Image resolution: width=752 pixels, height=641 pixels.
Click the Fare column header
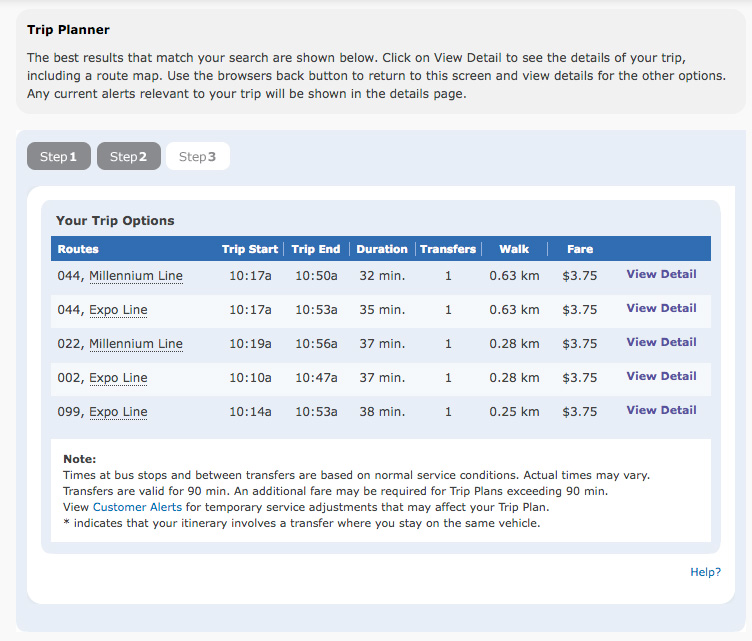point(580,249)
